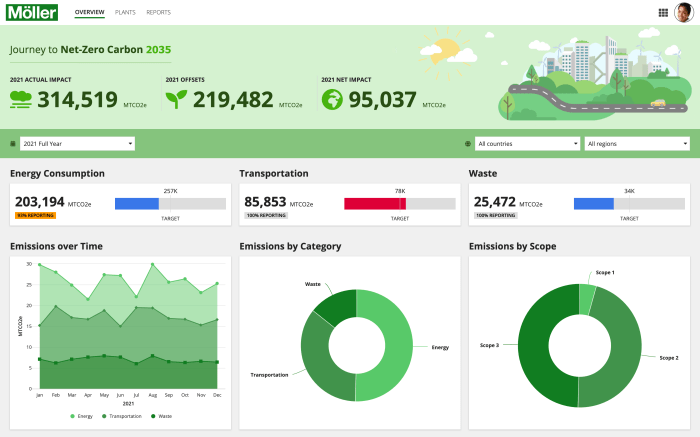Click the Scope 2 chart label

click(669, 358)
